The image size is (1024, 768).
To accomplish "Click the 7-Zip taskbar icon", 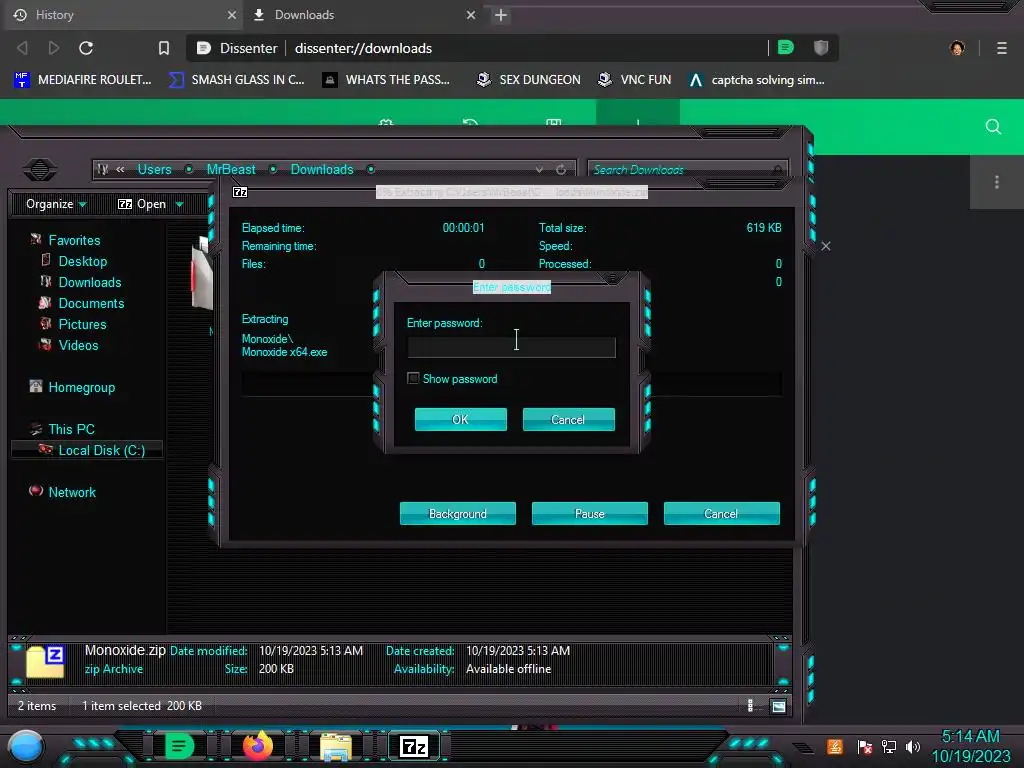I will (x=414, y=746).
